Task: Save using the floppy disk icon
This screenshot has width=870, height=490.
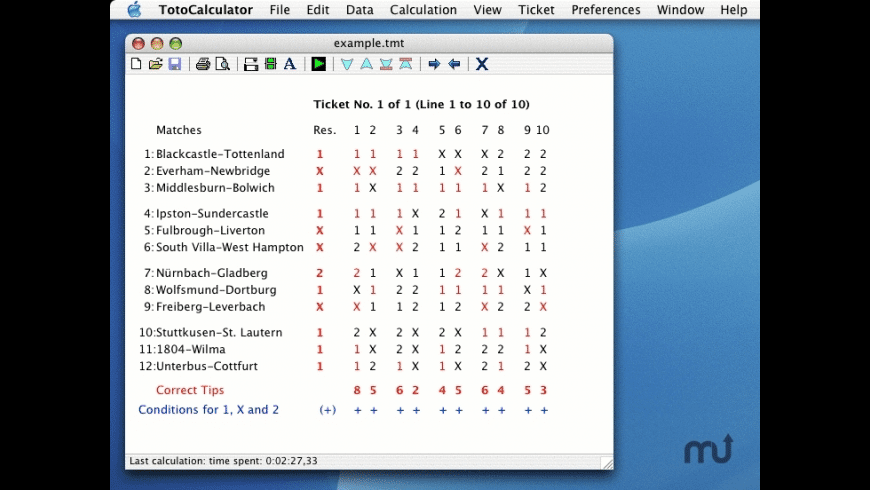Action: [x=175, y=64]
